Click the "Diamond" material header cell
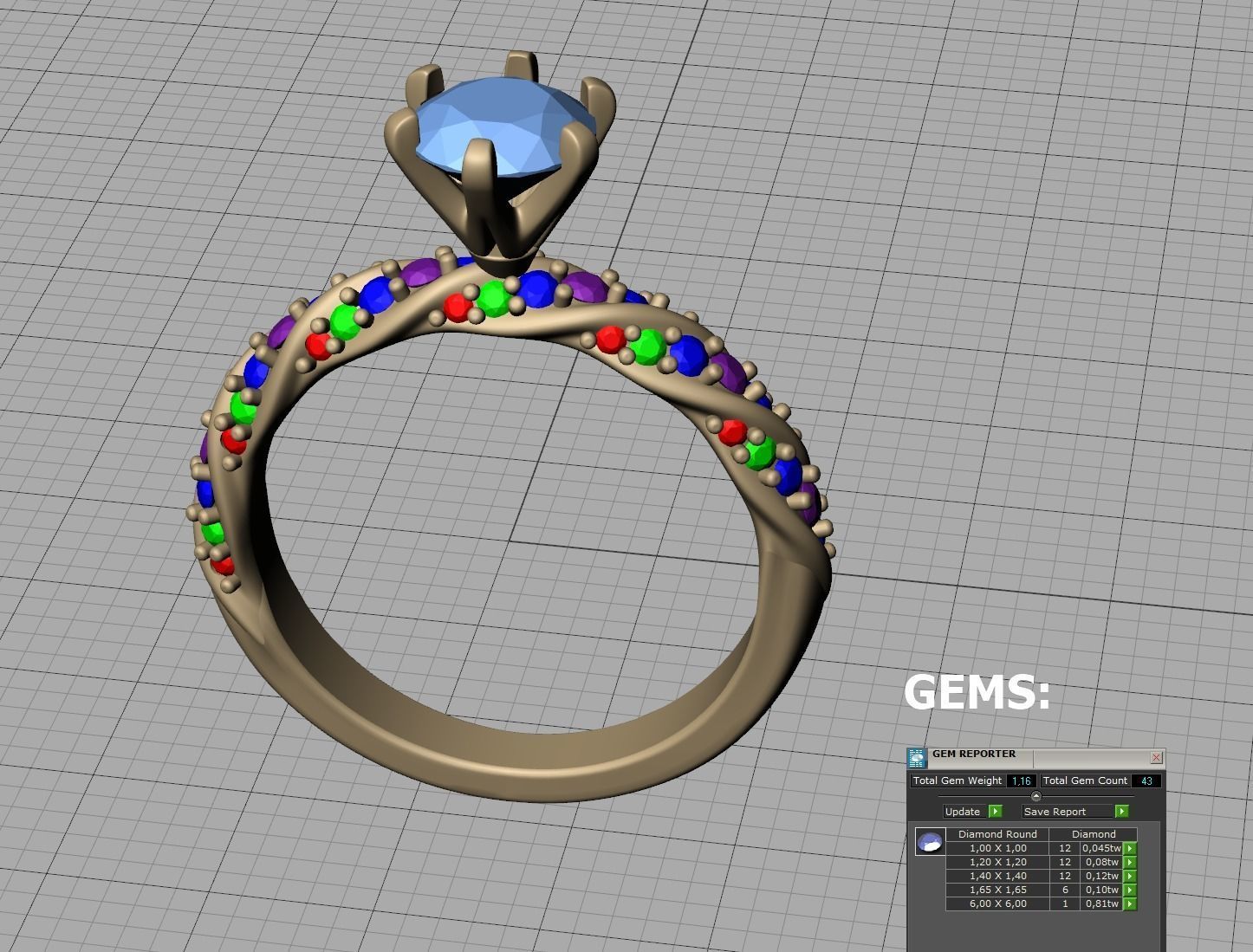 point(1094,834)
